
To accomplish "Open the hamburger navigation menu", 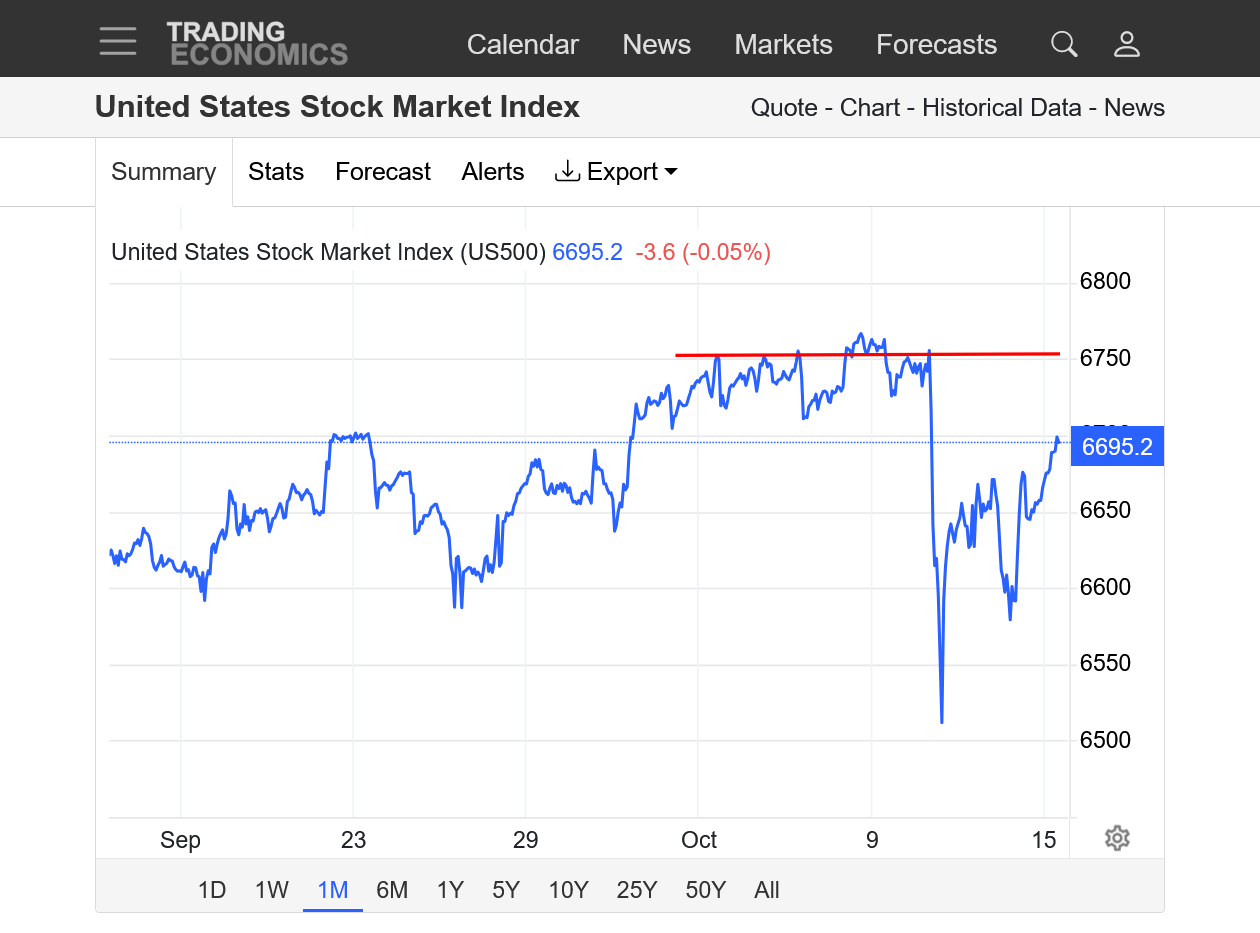I will [118, 41].
